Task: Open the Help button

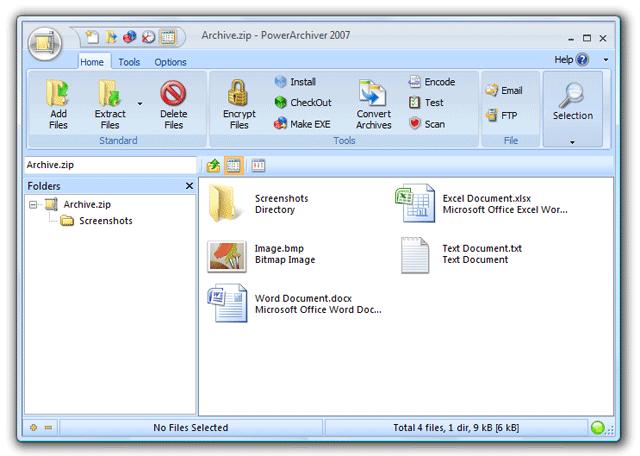Action: click(x=571, y=60)
